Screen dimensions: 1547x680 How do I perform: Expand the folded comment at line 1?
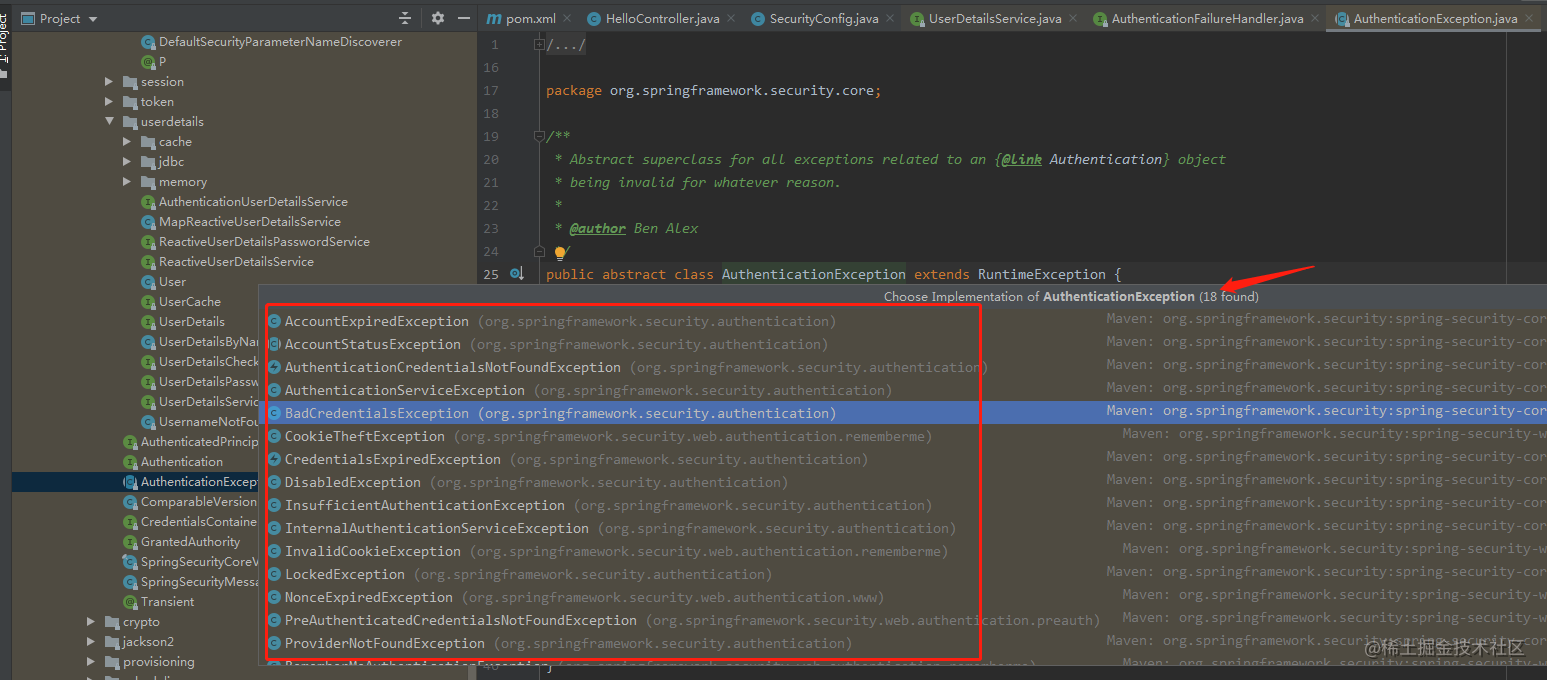point(539,45)
